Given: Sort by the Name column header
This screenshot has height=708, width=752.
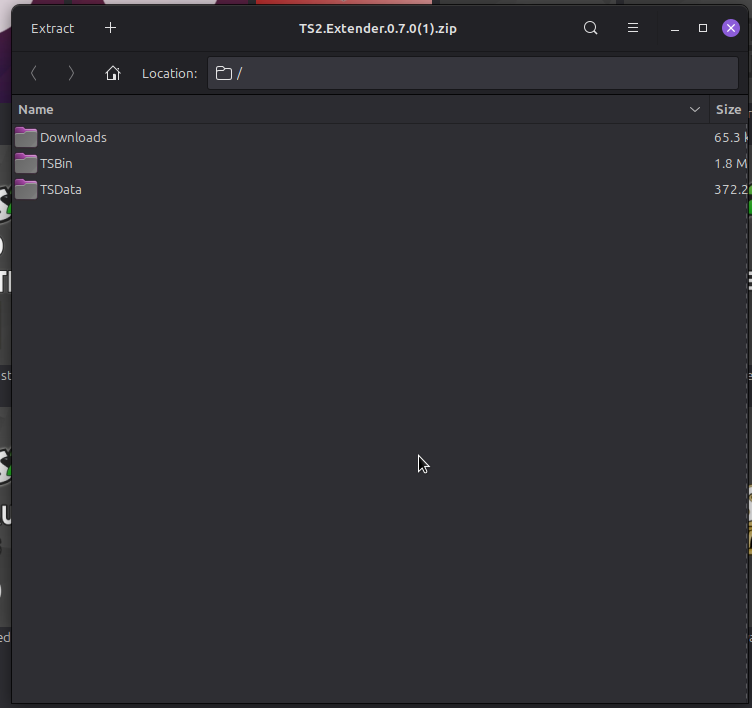Looking at the screenshot, I should [36, 109].
